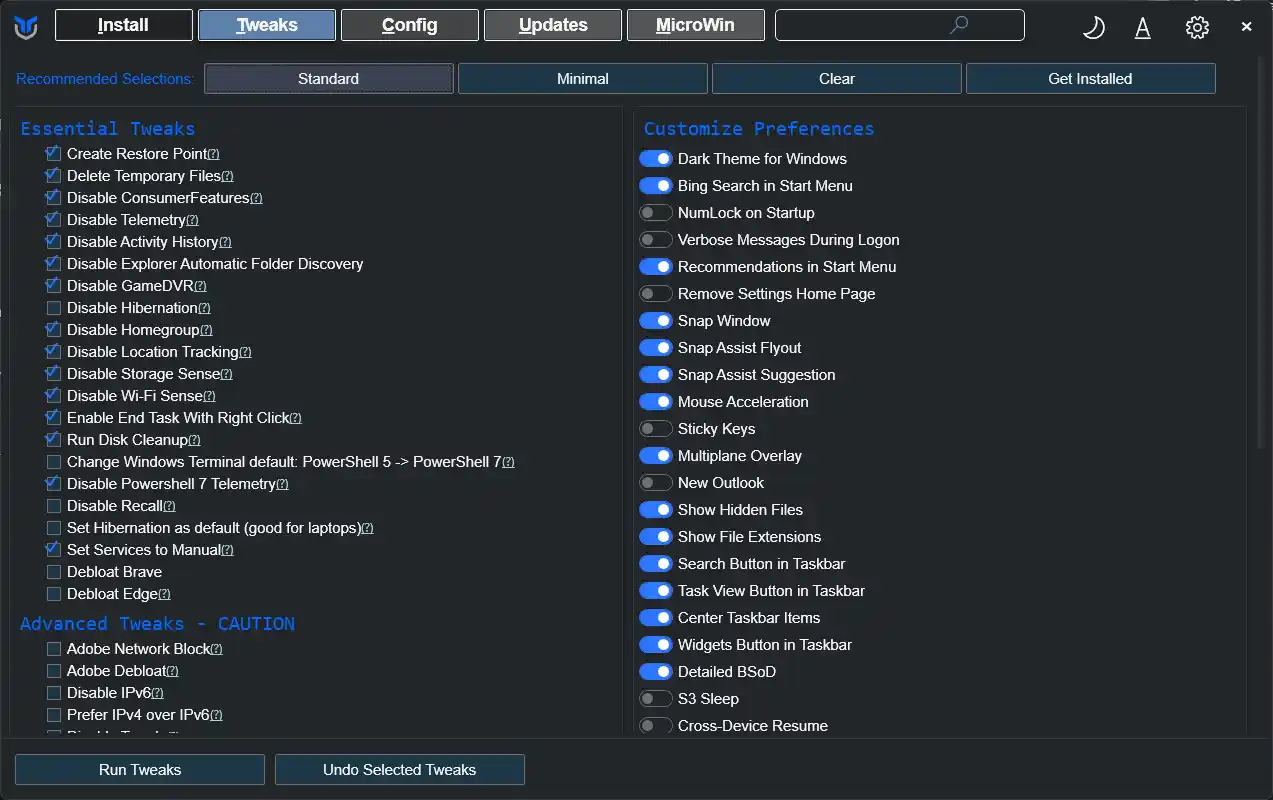Open the MicroWin tab
This screenshot has width=1273, height=800.
696,25
